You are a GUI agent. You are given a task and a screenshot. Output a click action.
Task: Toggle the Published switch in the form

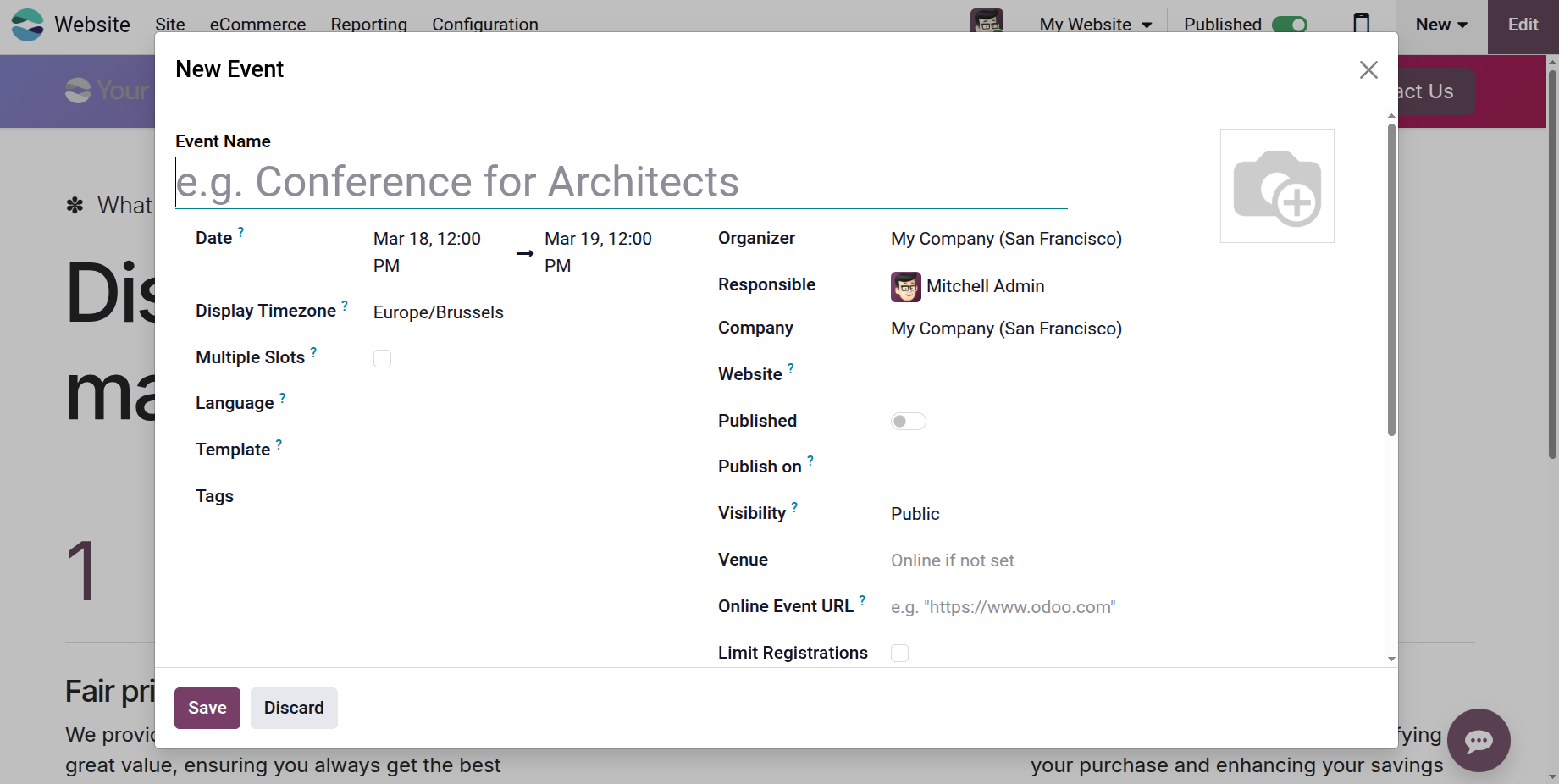tap(908, 422)
